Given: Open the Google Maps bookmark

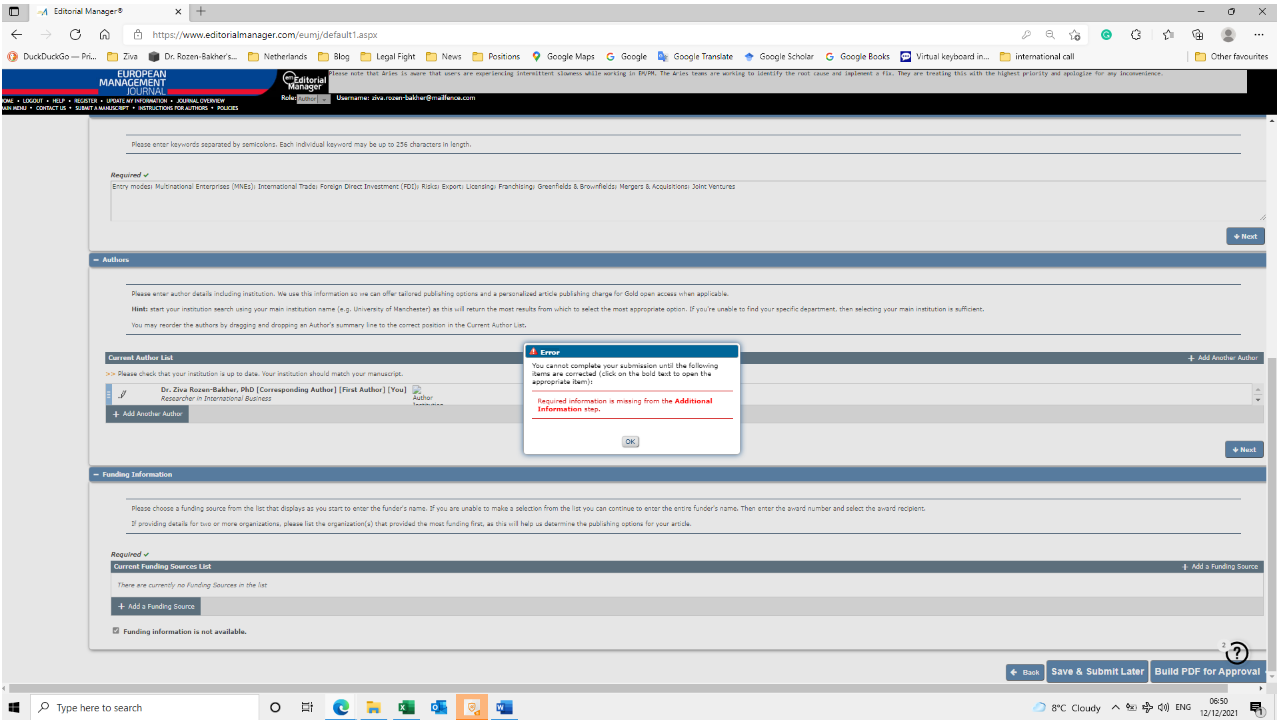Looking at the screenshot, I should [x=563, y=57].
